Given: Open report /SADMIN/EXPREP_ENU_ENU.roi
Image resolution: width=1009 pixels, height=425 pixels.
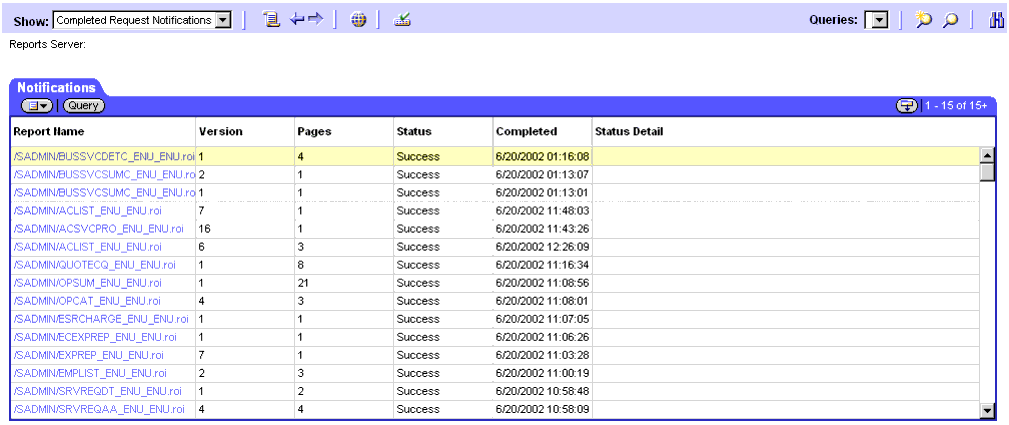Looking at the screenshot, I should (88, 355).
